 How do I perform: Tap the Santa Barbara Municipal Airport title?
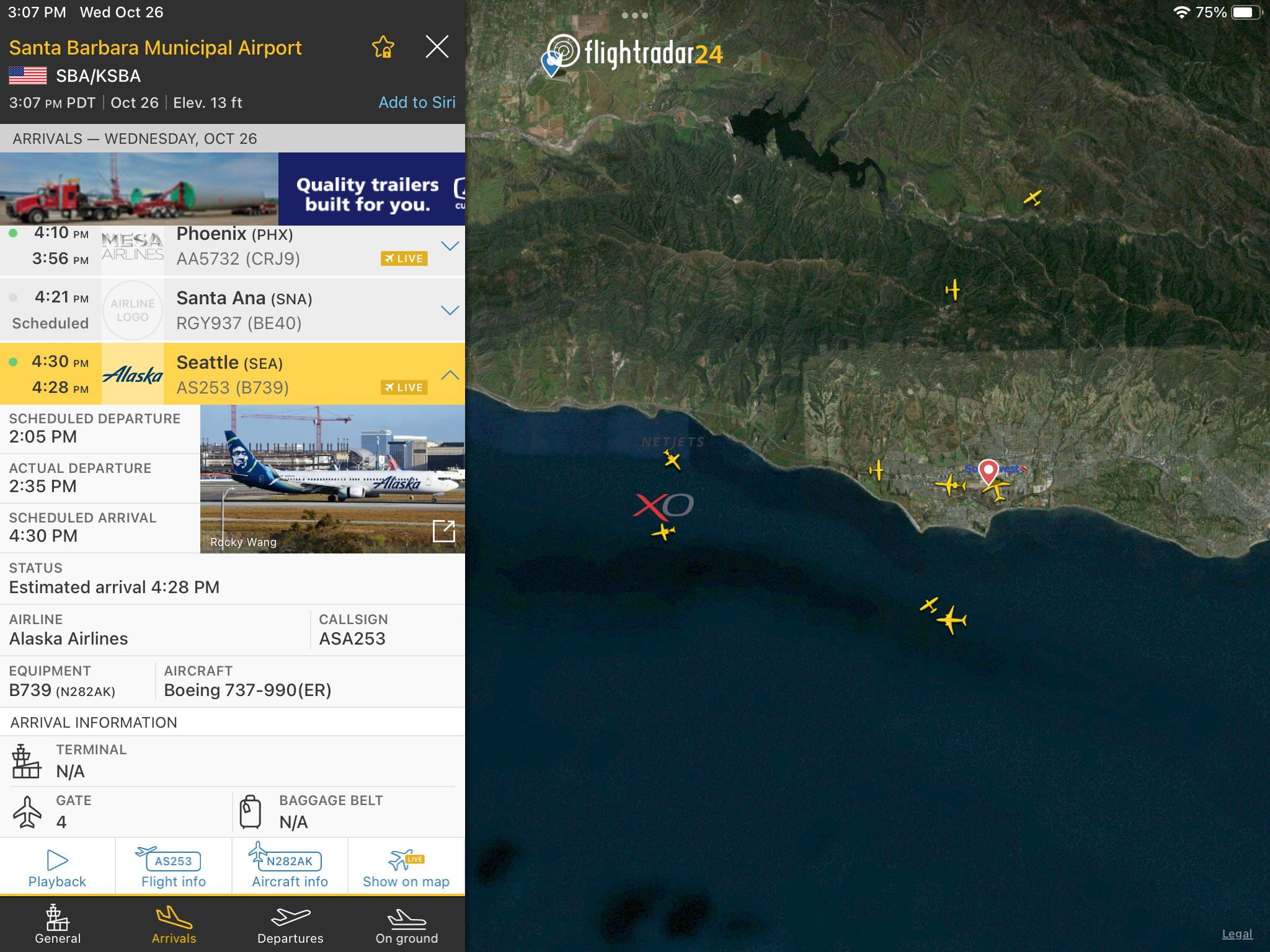click(155, 48)
